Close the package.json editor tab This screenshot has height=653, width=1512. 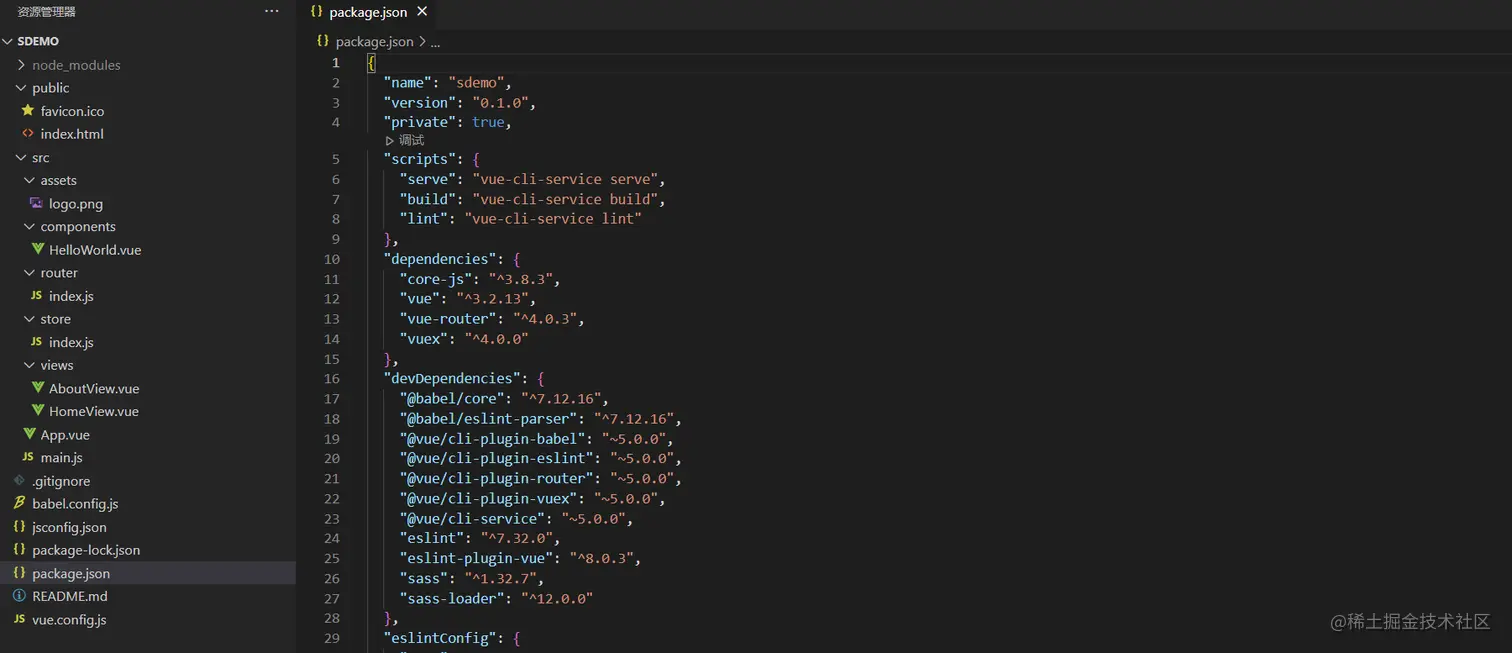click(422, 11)
